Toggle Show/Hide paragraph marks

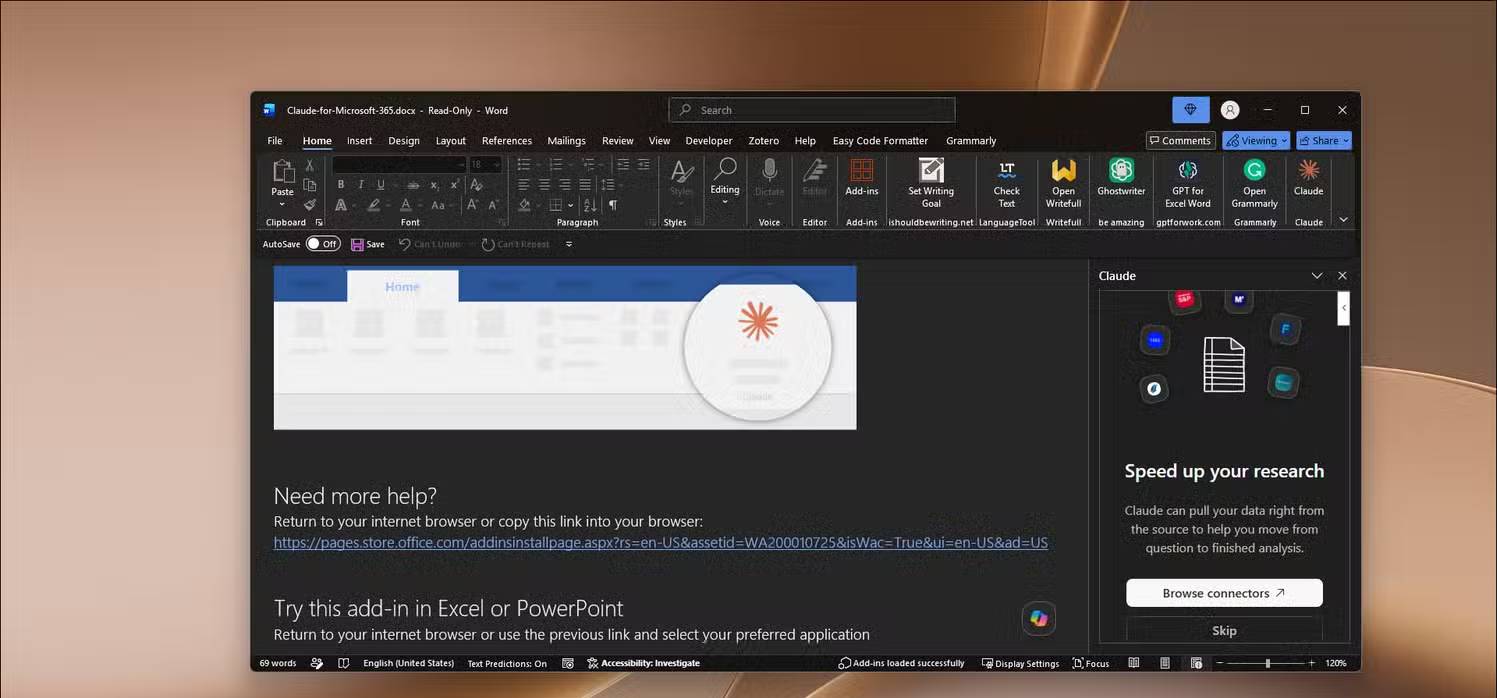[x=613, y=205]
